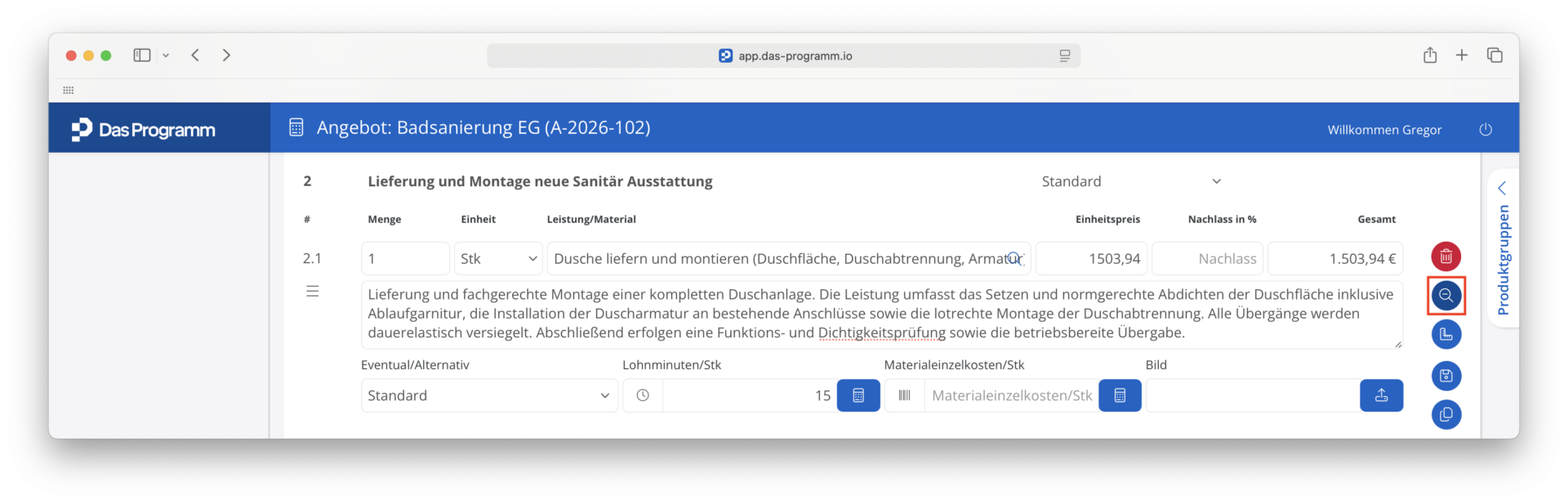Click the highlighted magnifier search icon

click(x=1445, y=296)
